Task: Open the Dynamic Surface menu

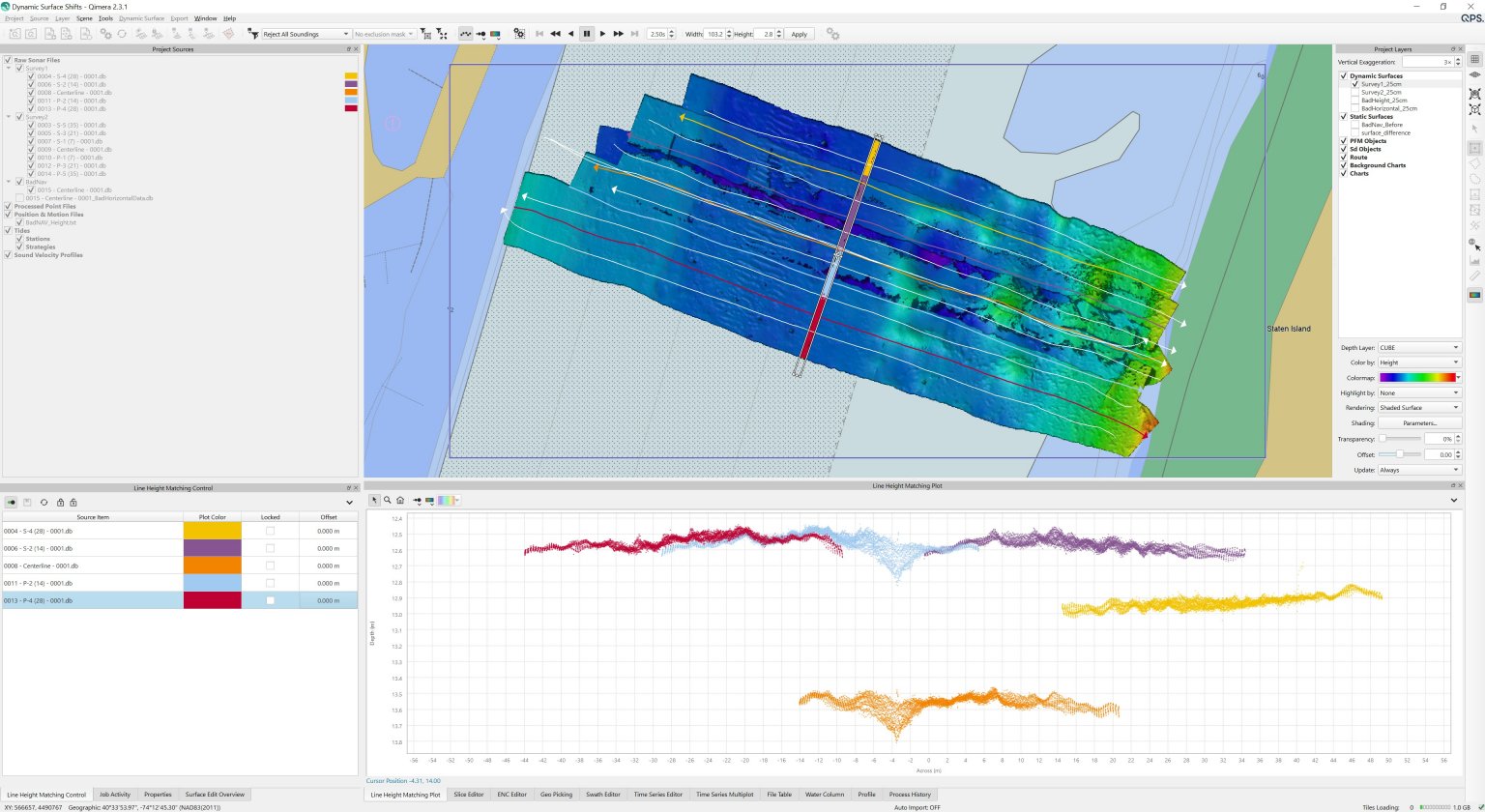Action: 141,18
